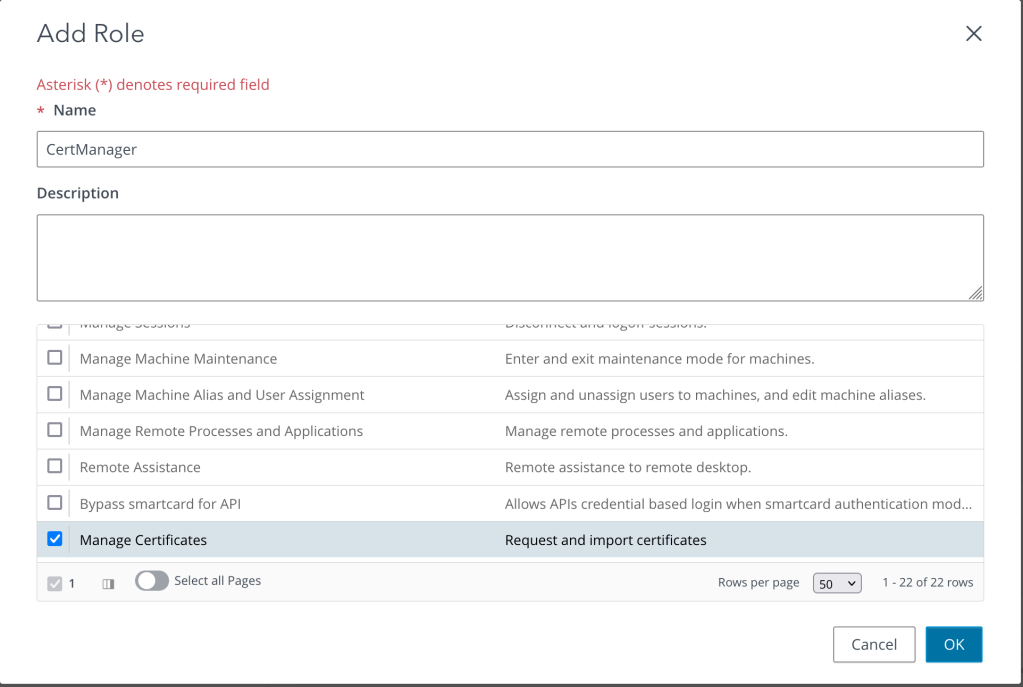
Task: Enable Bypass smartcard for API checkbox
Action: point(55,503)
